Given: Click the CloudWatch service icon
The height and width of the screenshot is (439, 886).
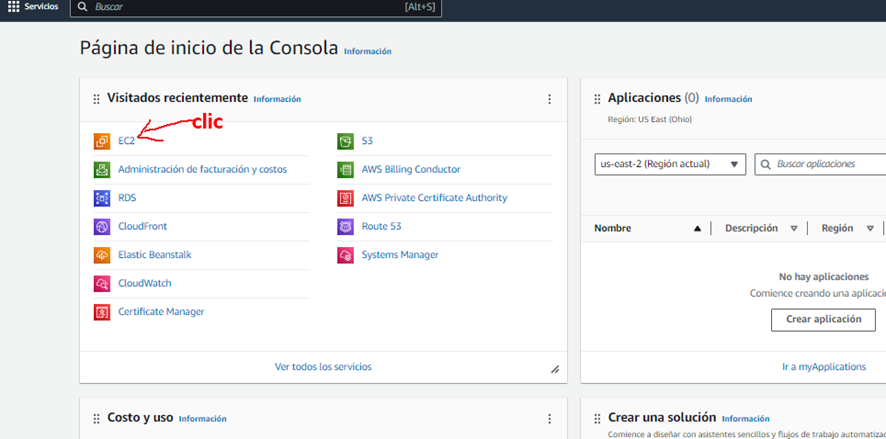Looking at the screenshot, I should pos(102,284).
